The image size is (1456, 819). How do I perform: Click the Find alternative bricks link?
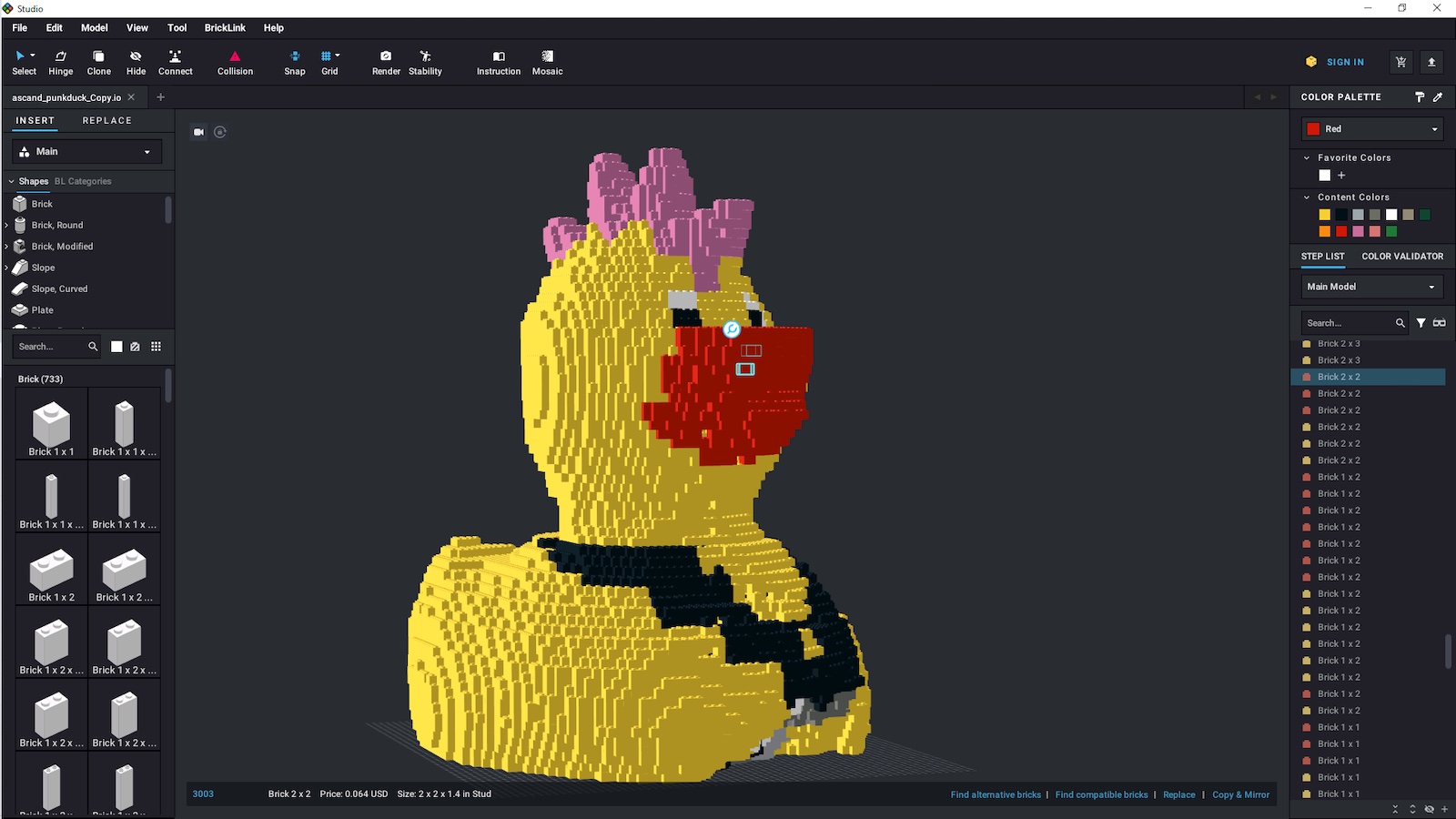[x=996, y=794]
